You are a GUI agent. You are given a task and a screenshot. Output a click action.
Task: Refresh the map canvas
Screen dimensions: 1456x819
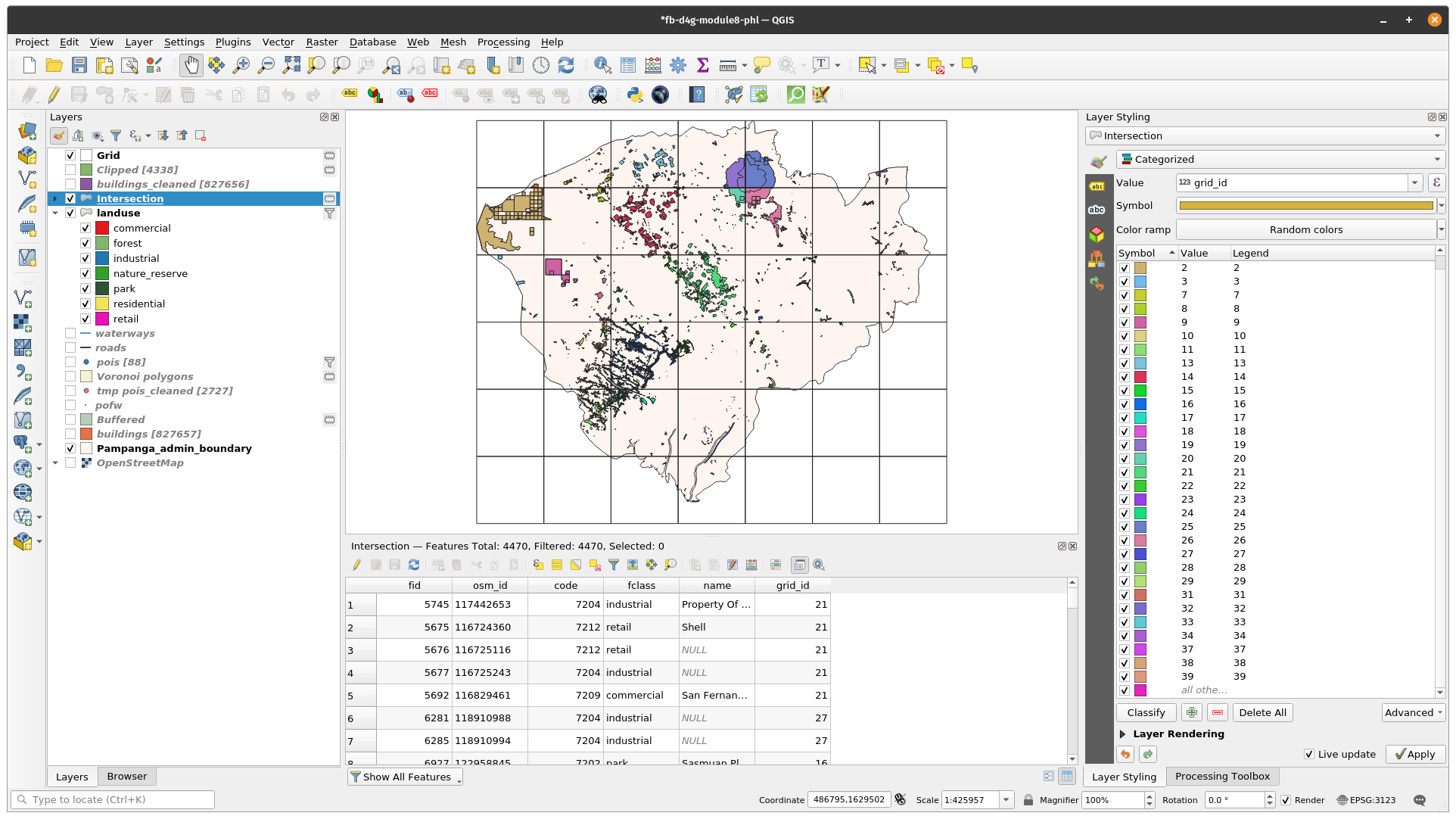pyautogui.click(x=566, y=65)
